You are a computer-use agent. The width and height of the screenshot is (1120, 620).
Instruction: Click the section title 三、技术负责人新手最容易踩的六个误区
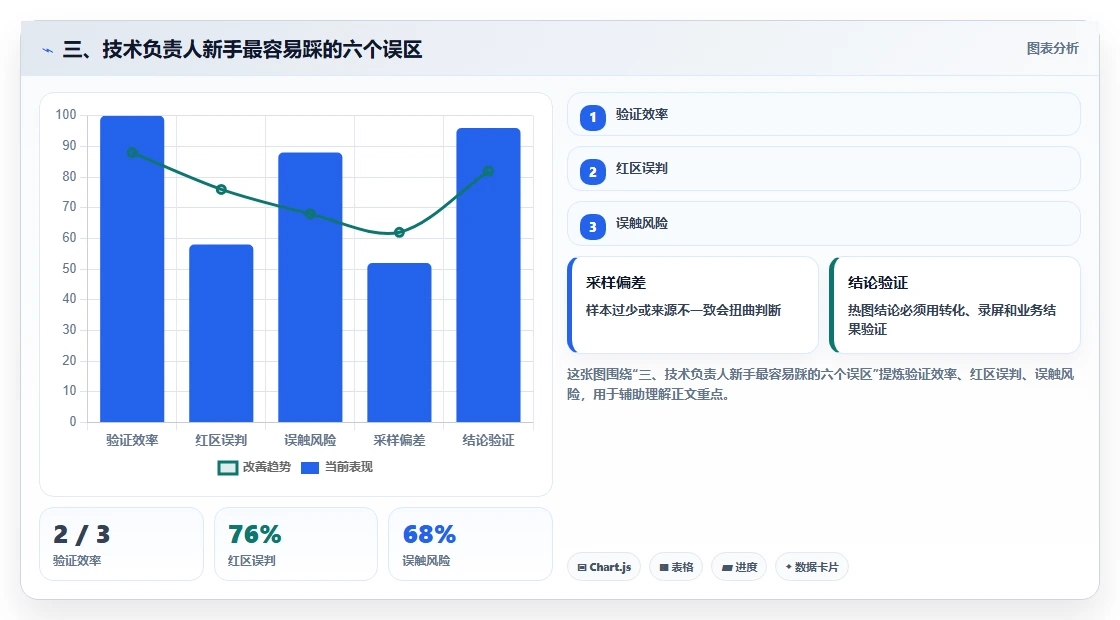[x=242, y=49]
